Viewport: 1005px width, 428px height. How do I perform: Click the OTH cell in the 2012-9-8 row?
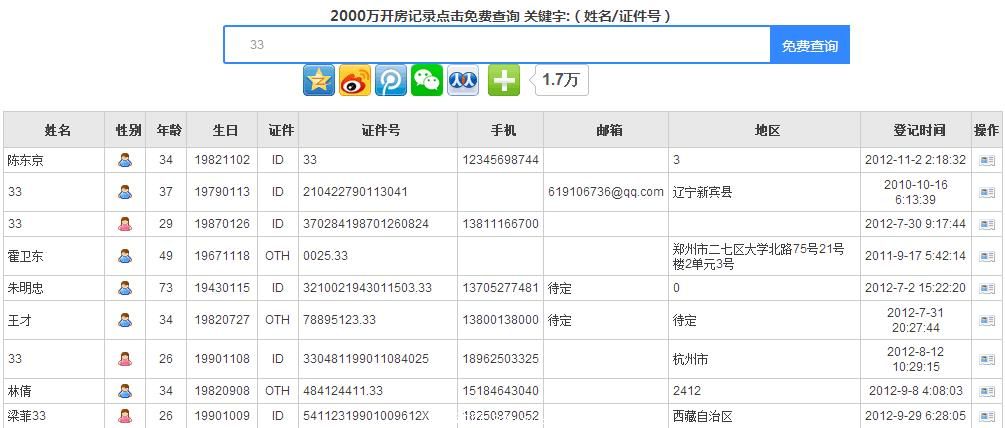(278, 391)
